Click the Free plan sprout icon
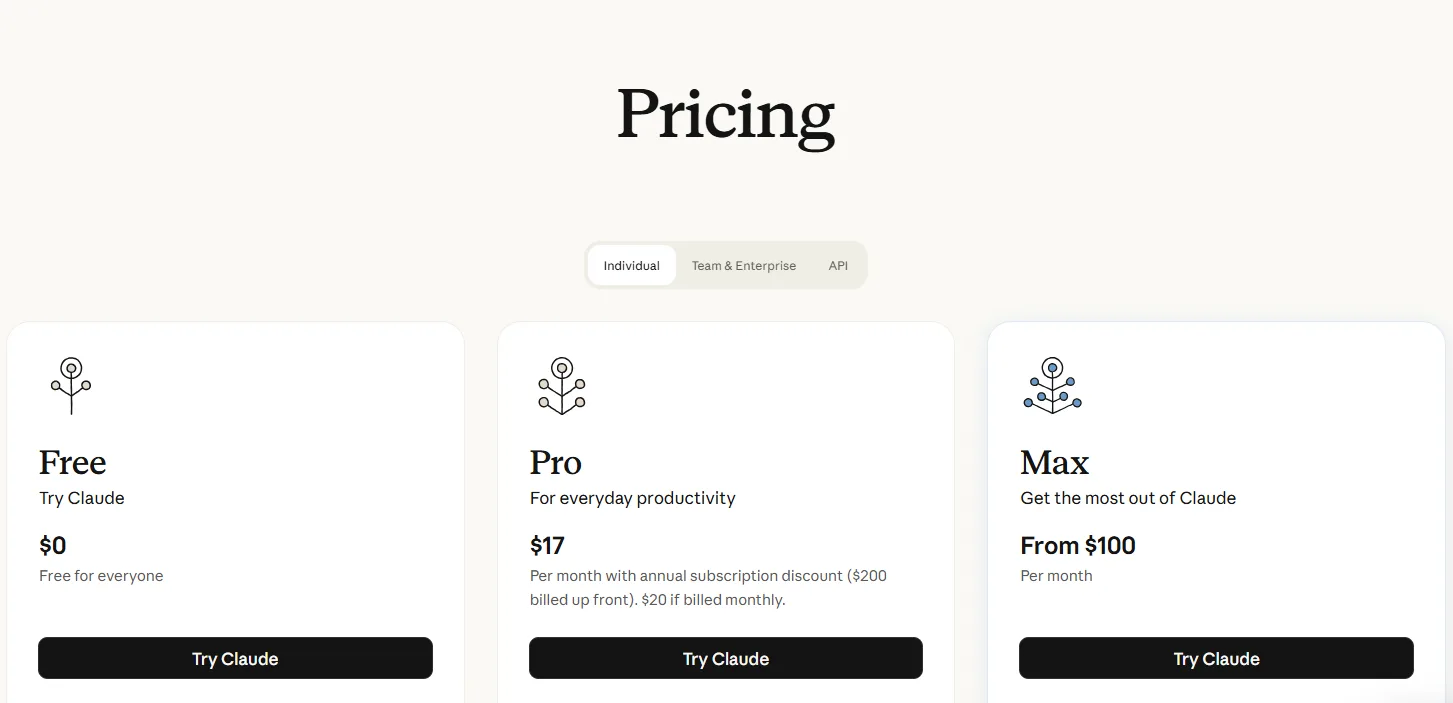 (71, 386)
